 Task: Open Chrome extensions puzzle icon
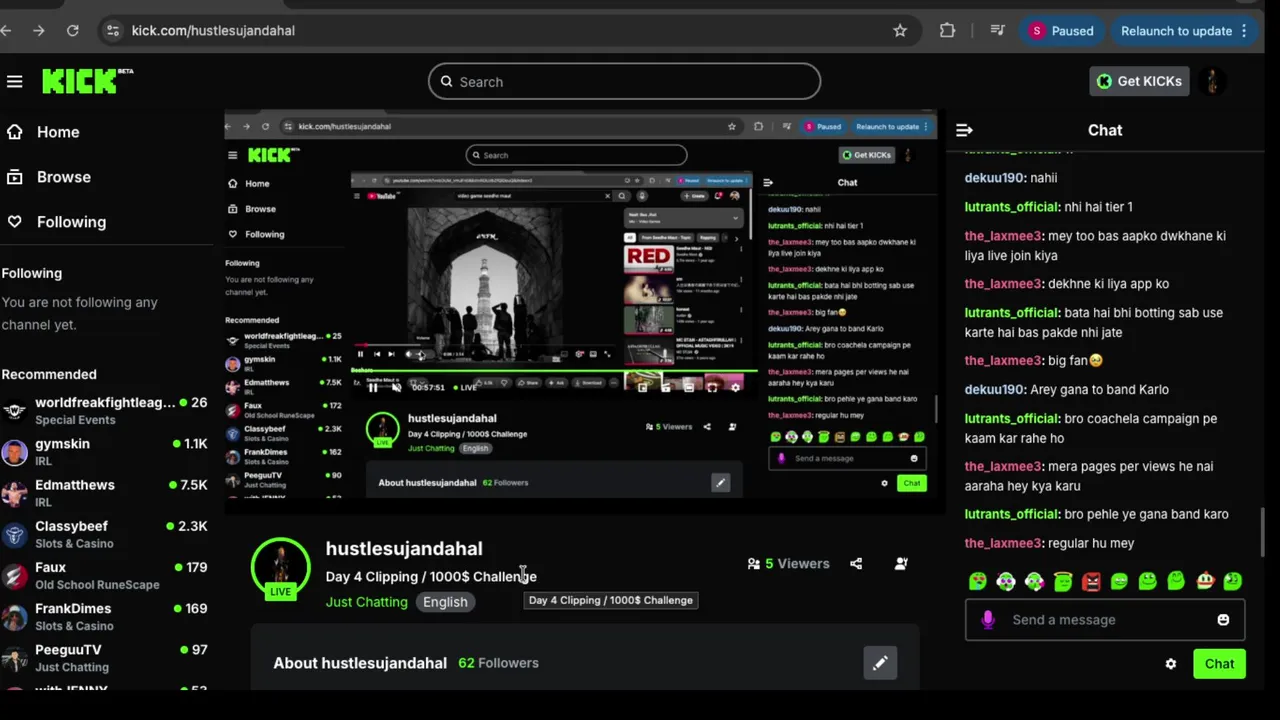pyautogui.click(x=947, y=31)
